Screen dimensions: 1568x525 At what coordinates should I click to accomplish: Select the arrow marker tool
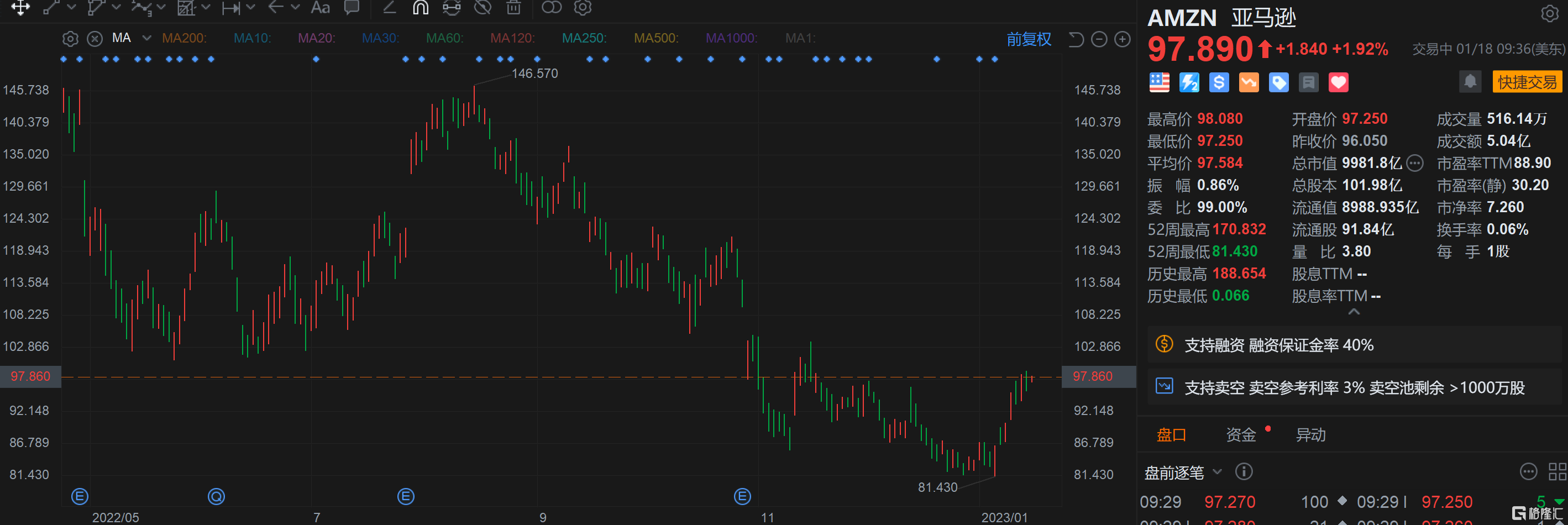276,7
